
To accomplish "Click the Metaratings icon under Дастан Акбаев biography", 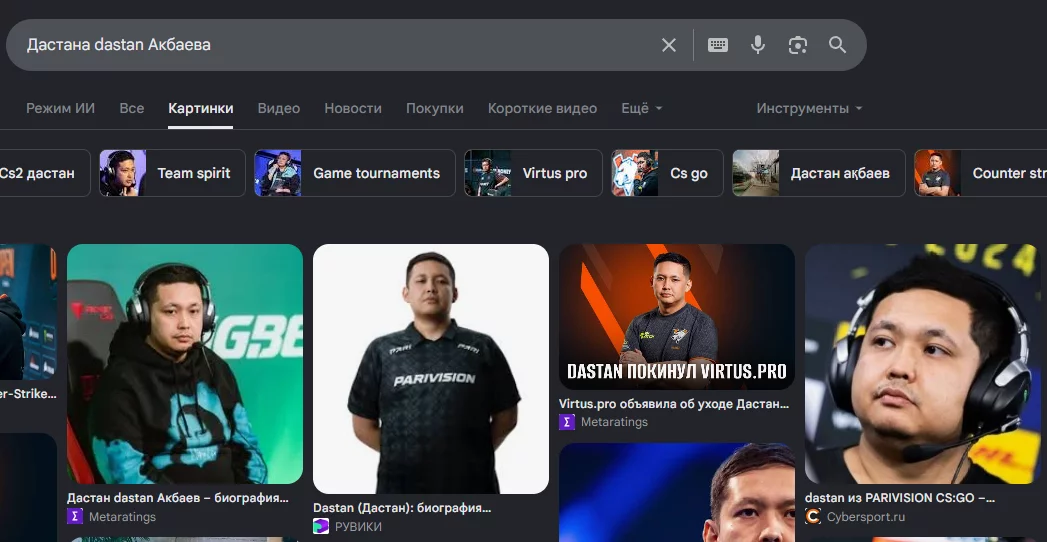I will [75, 517].
